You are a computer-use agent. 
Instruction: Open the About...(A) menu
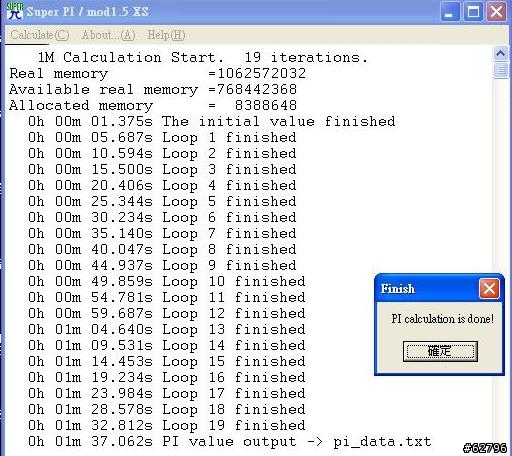109,35
